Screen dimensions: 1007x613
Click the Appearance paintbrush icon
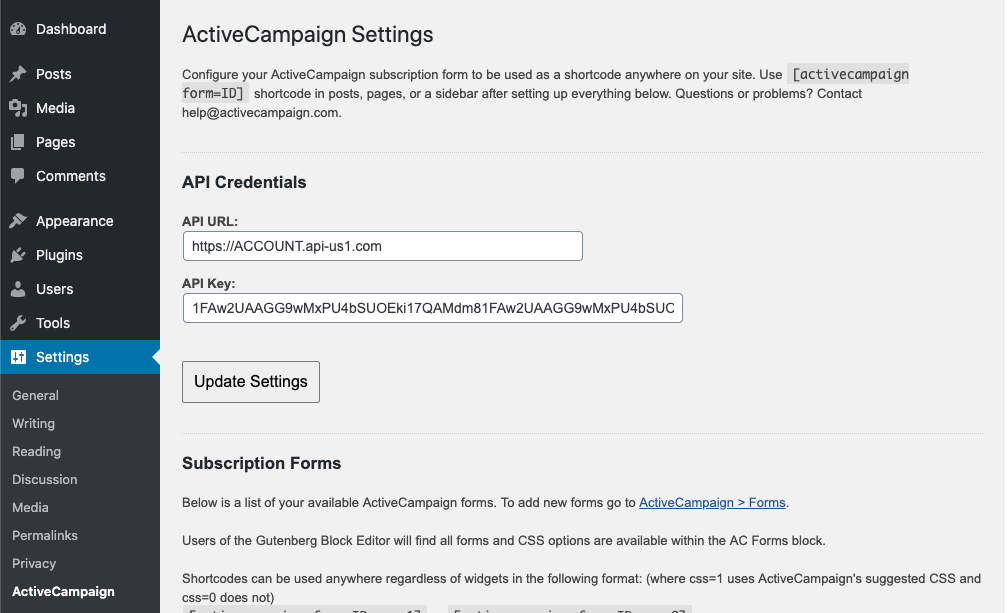(18, 221)
